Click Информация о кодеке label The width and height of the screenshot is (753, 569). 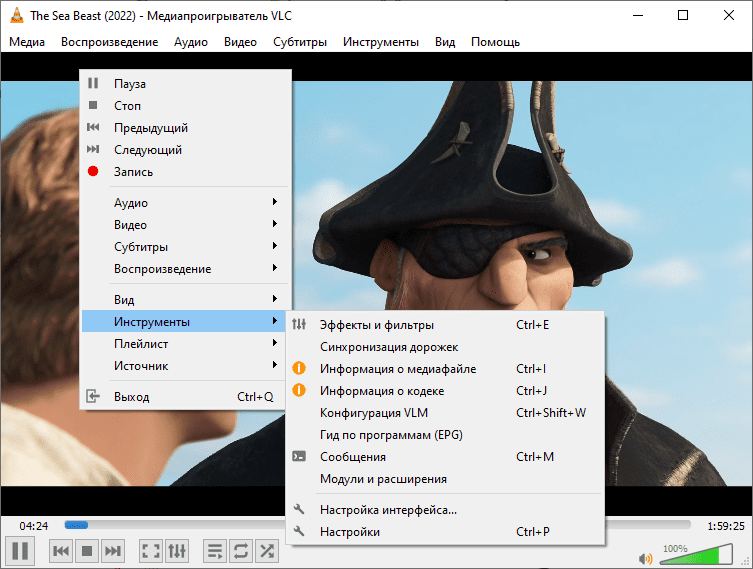tap(382, 391)
